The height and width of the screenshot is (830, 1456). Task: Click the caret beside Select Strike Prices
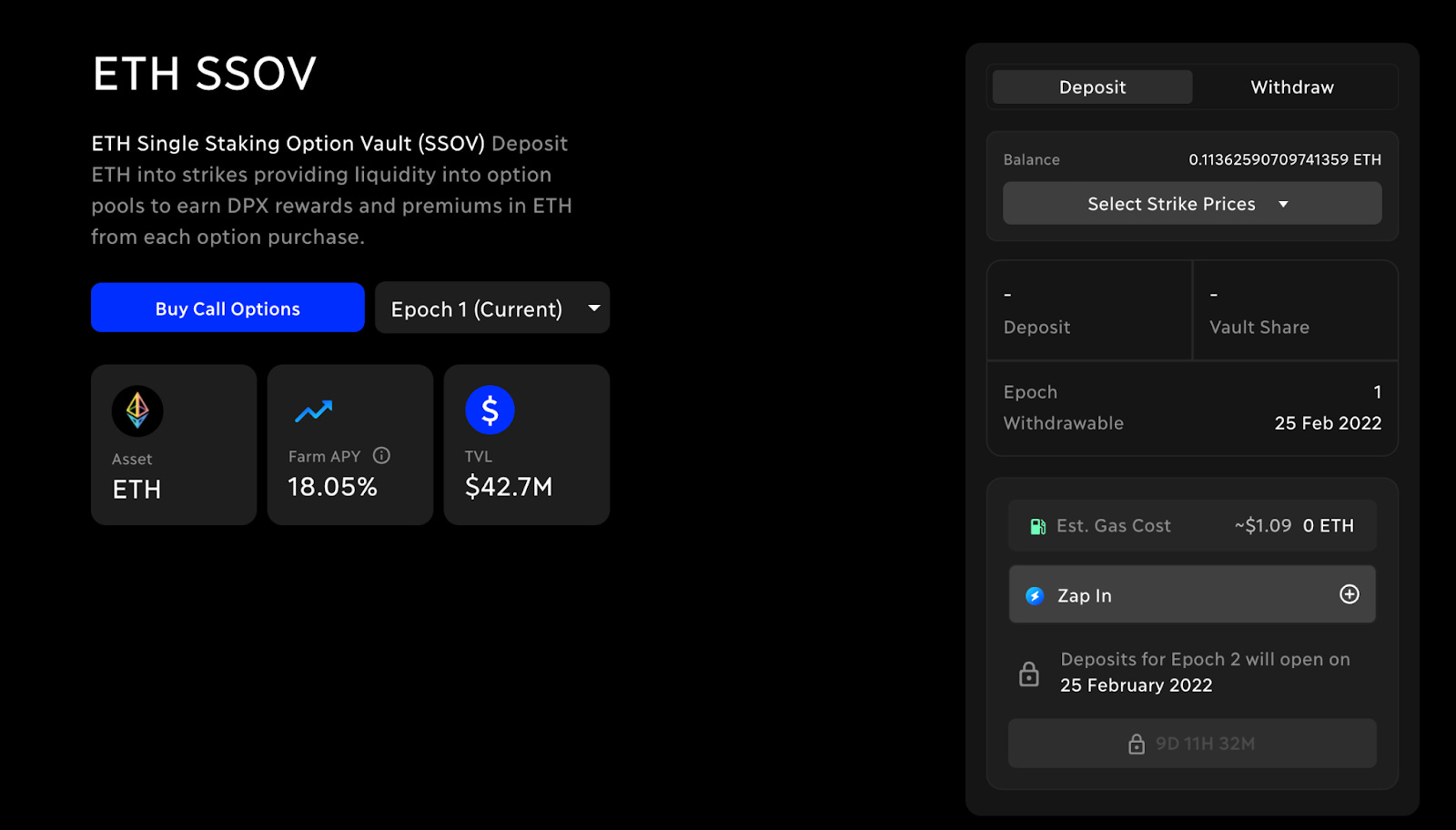[x=1283, y=204]
